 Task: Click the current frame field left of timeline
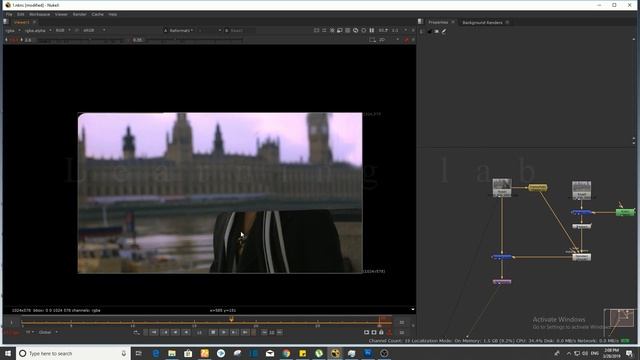tap(12, 322)
